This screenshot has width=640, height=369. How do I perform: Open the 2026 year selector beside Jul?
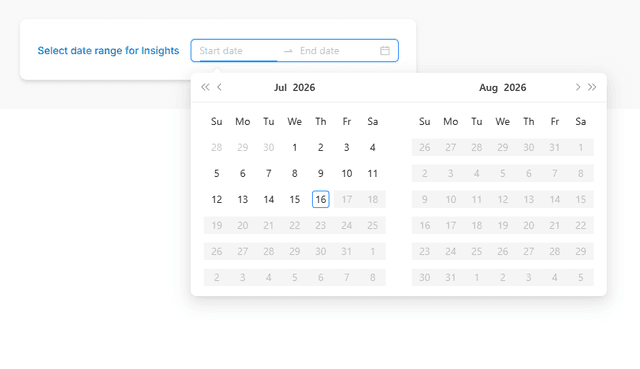304,87
